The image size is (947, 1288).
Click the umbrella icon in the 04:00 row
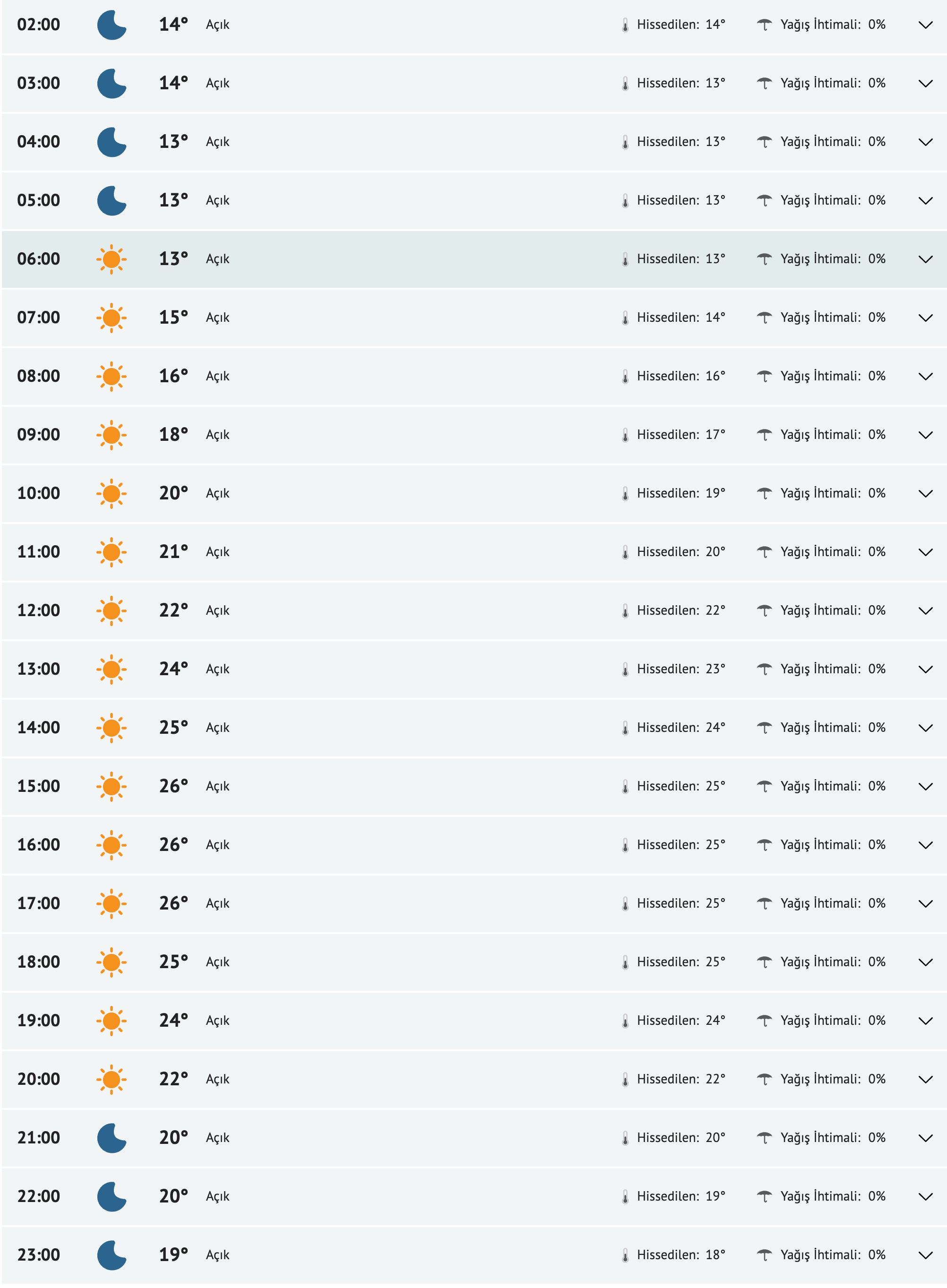(x=764, y=142)
